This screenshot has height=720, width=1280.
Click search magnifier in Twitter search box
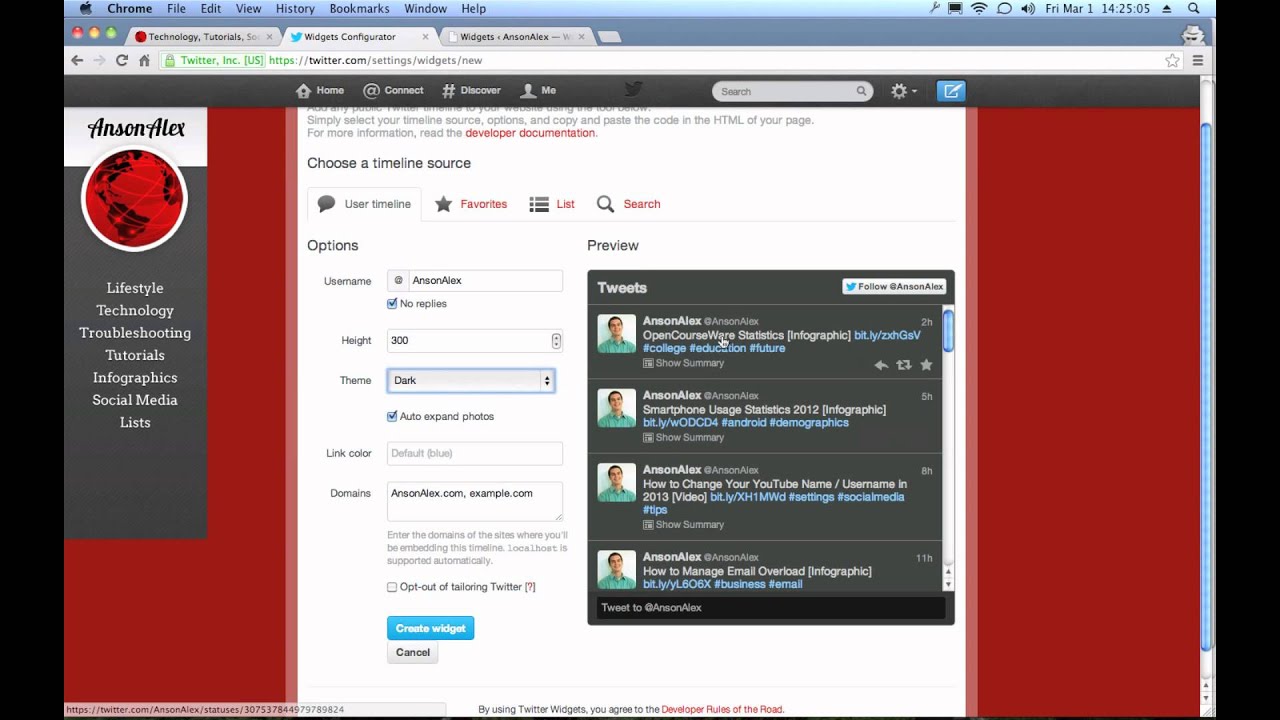tap(861, 91)
